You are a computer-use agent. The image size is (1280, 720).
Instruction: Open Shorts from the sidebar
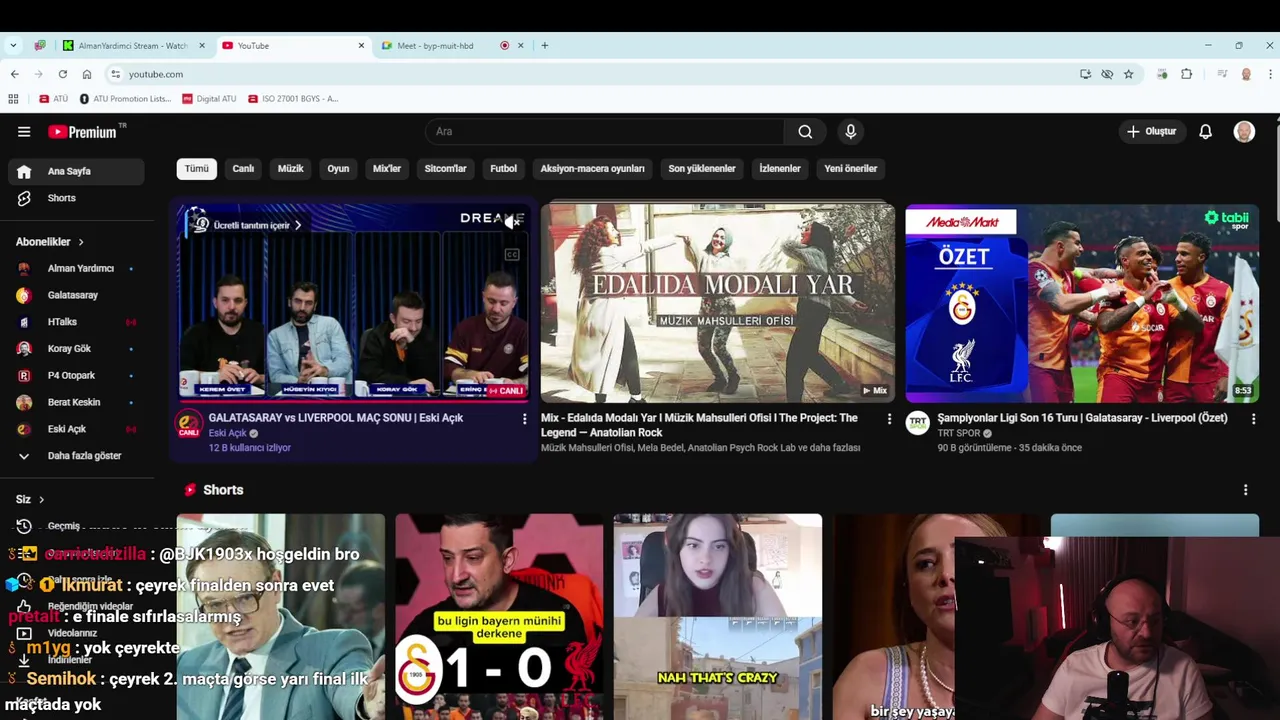pos(76,198)
